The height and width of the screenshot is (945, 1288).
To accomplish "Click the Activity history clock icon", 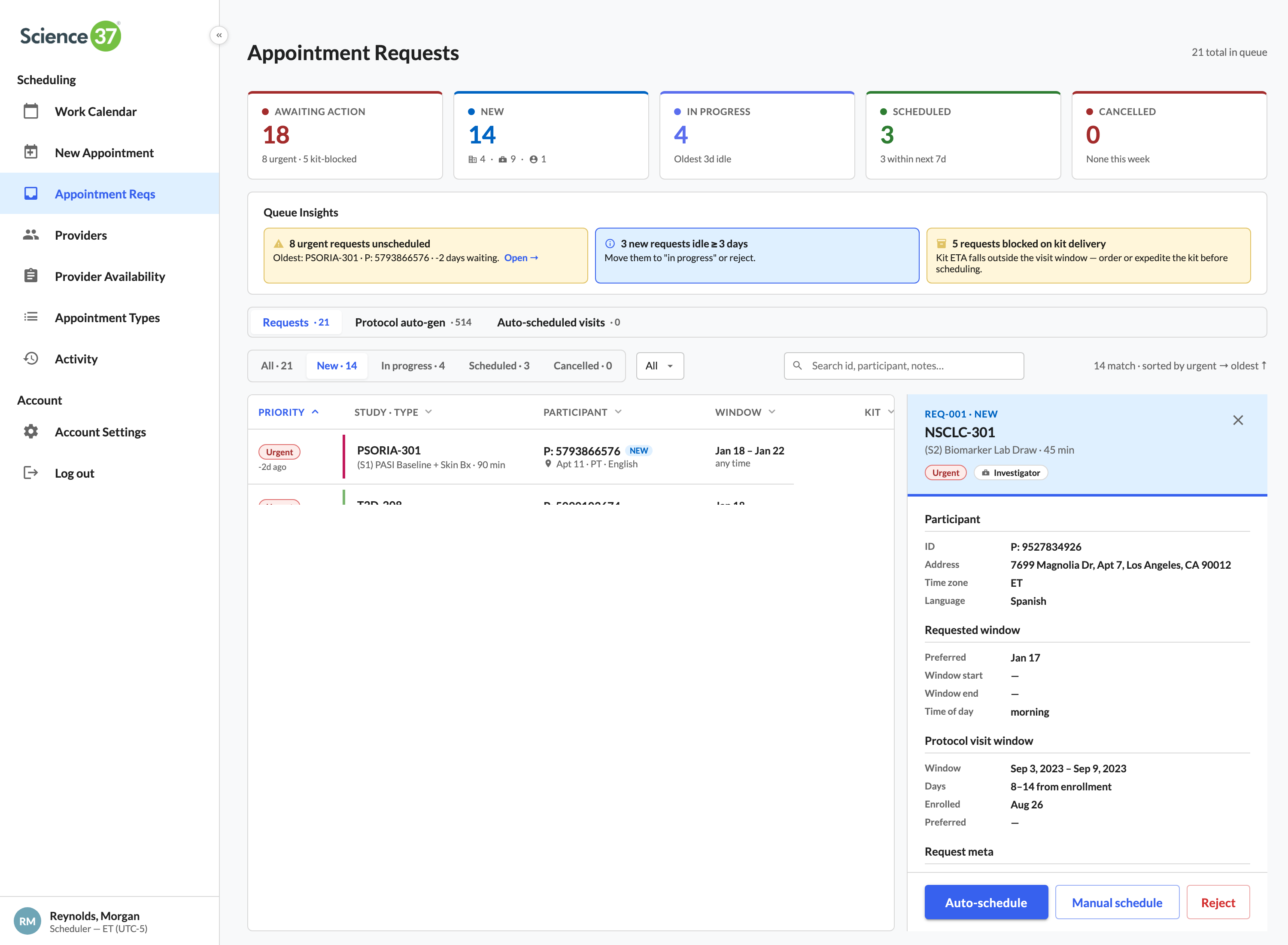I will click(x=31, y=358).
